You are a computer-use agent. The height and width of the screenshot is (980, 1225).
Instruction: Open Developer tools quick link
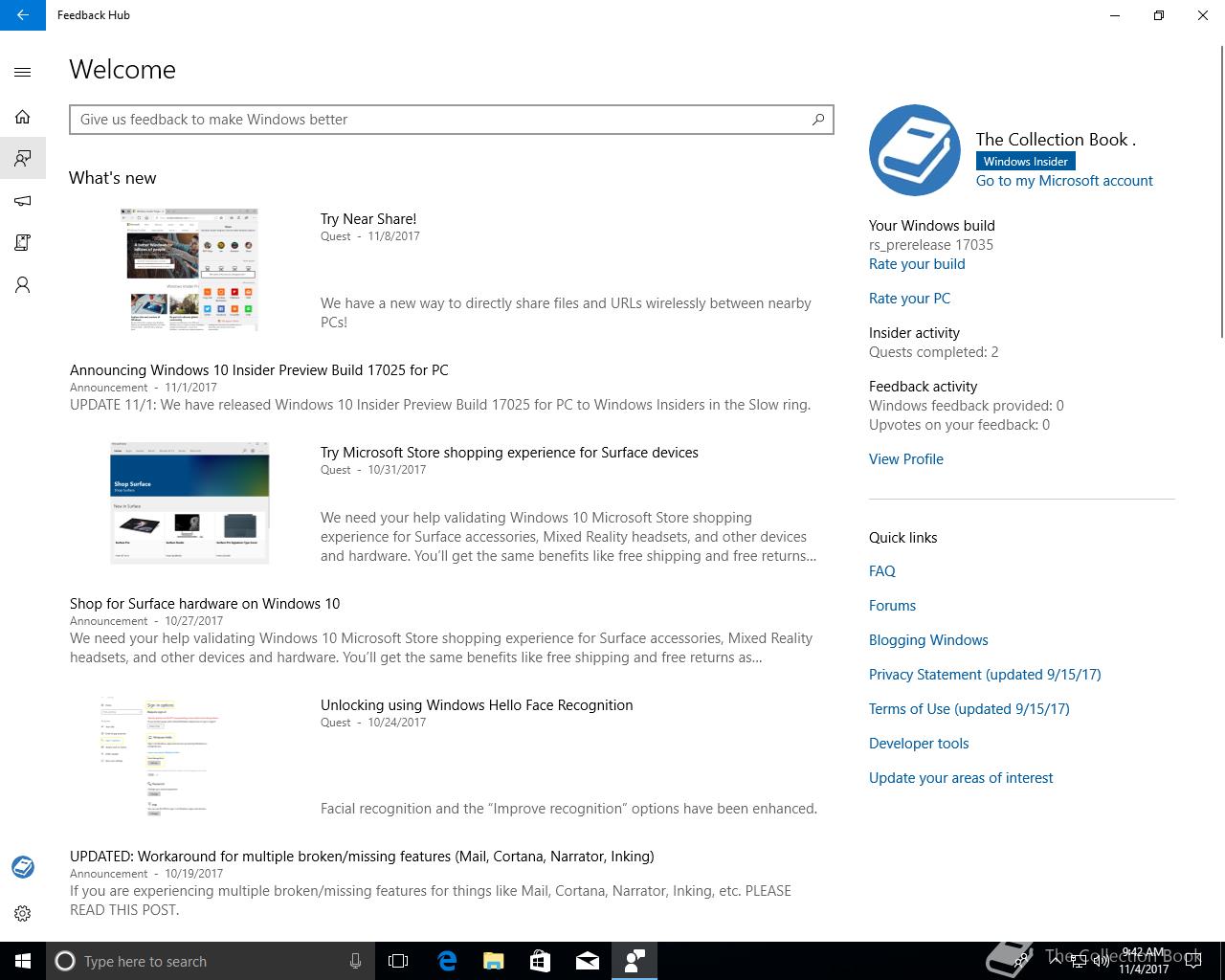pyautogui.click(x=919, y=744)
